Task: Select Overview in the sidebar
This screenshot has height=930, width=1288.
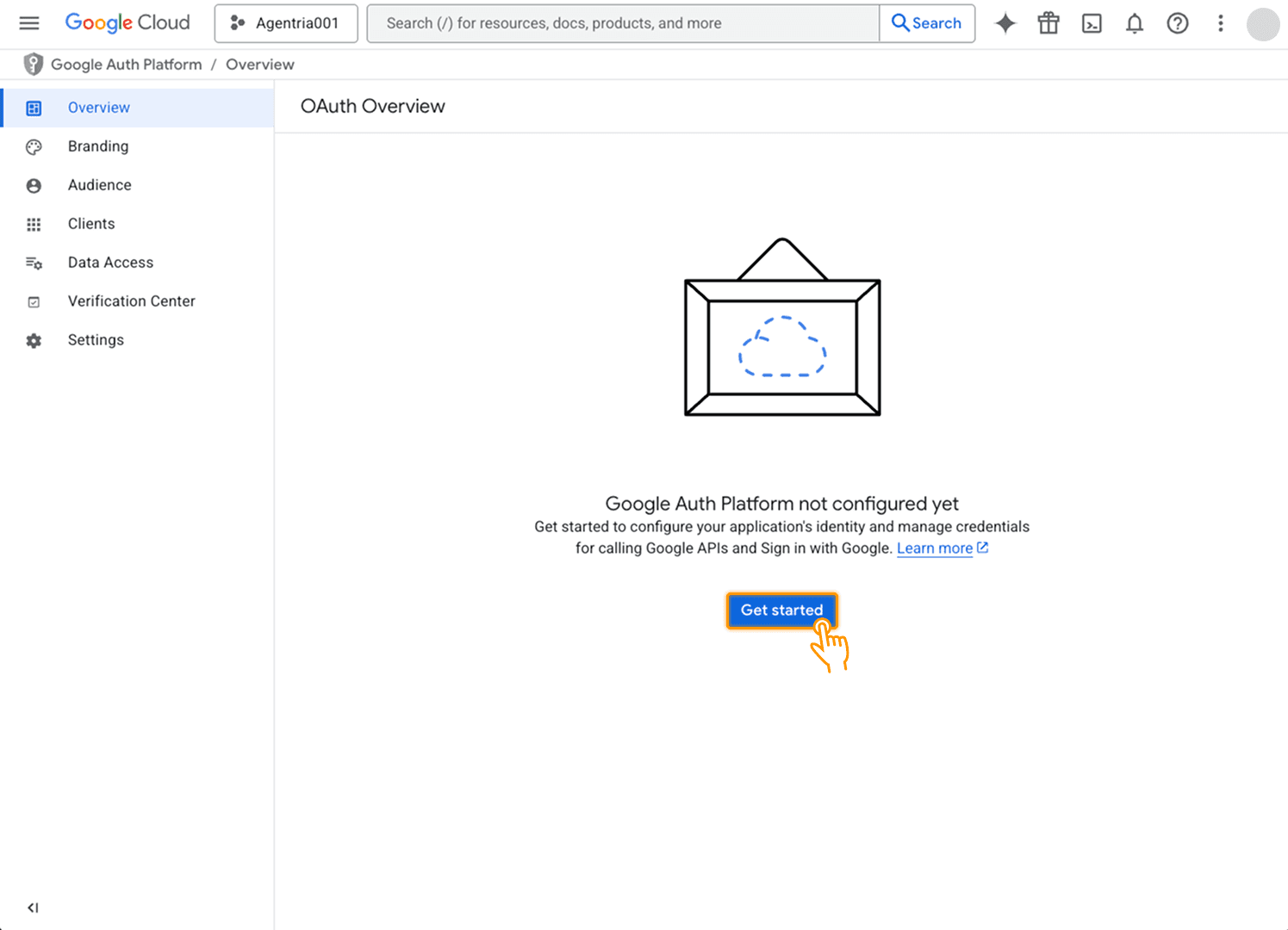Action: coord(137,108)
